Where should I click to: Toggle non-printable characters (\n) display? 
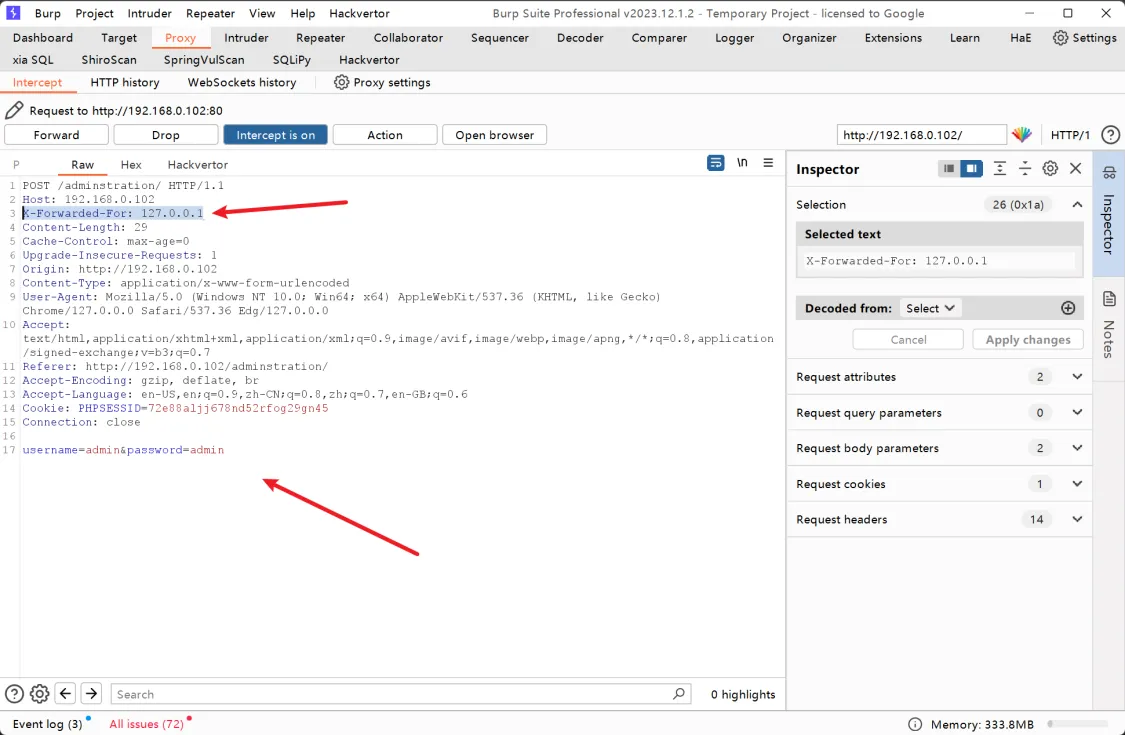click(742, 163)
